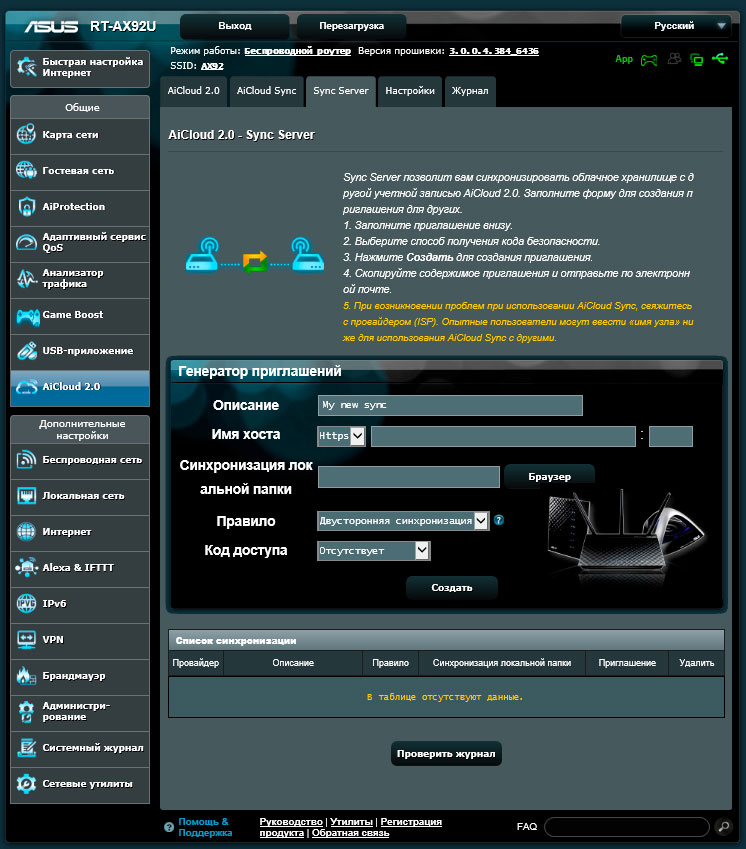Focus the port number field after the colon
This screenshot has width=746, height=849.
pyautogui.click(x=671, y=436)
